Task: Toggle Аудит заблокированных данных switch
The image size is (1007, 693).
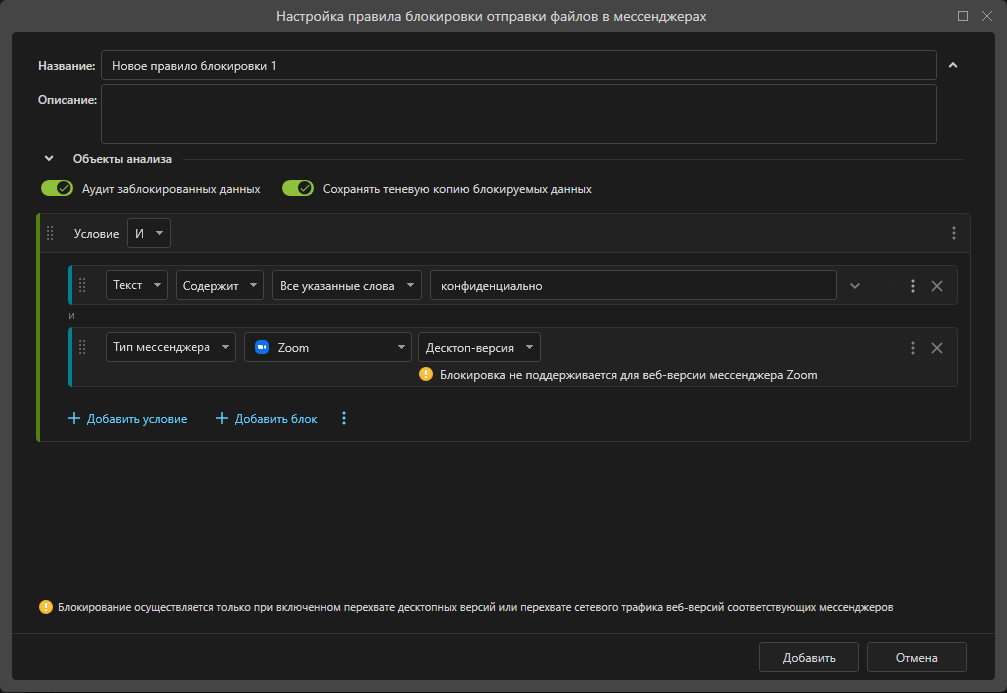Action: pyautogui.click(x=57, y=188)
